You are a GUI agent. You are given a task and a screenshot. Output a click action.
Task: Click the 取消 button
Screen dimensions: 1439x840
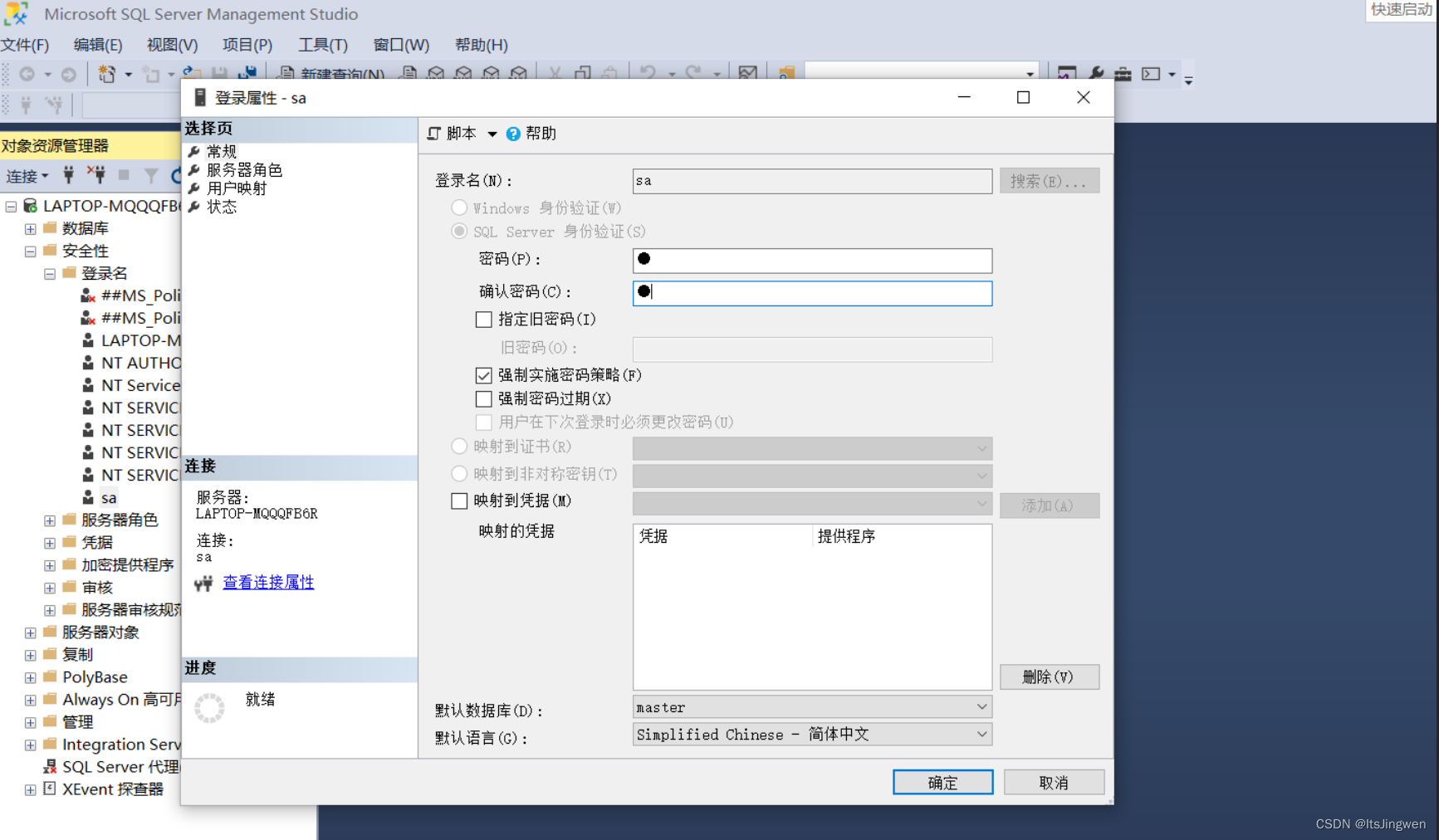(1054, 783)
